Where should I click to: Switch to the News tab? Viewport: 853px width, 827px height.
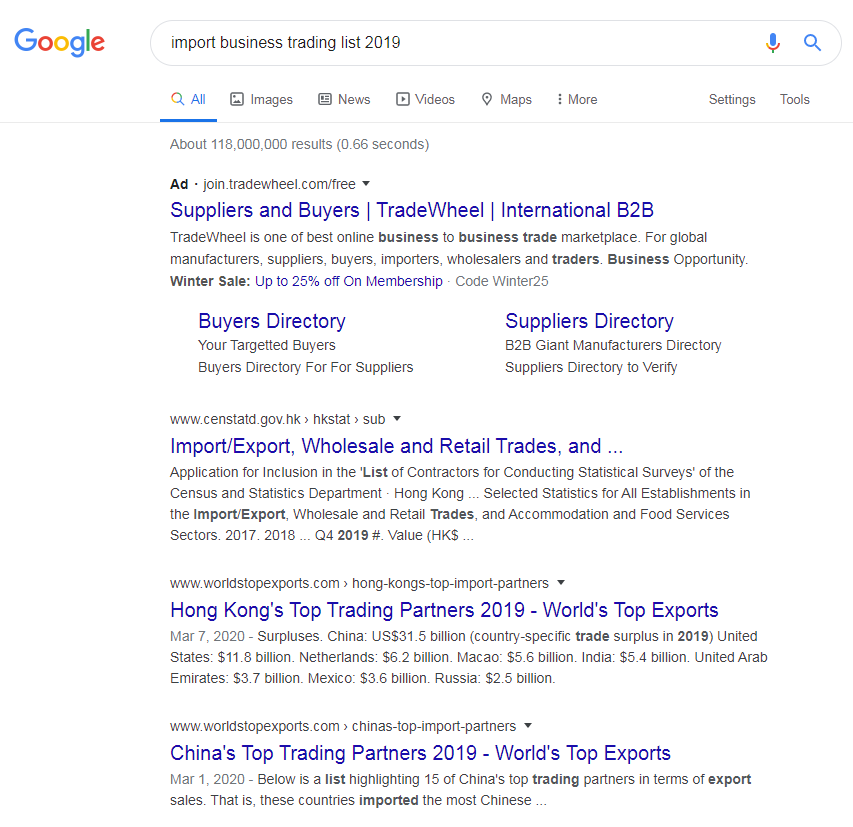344,100
